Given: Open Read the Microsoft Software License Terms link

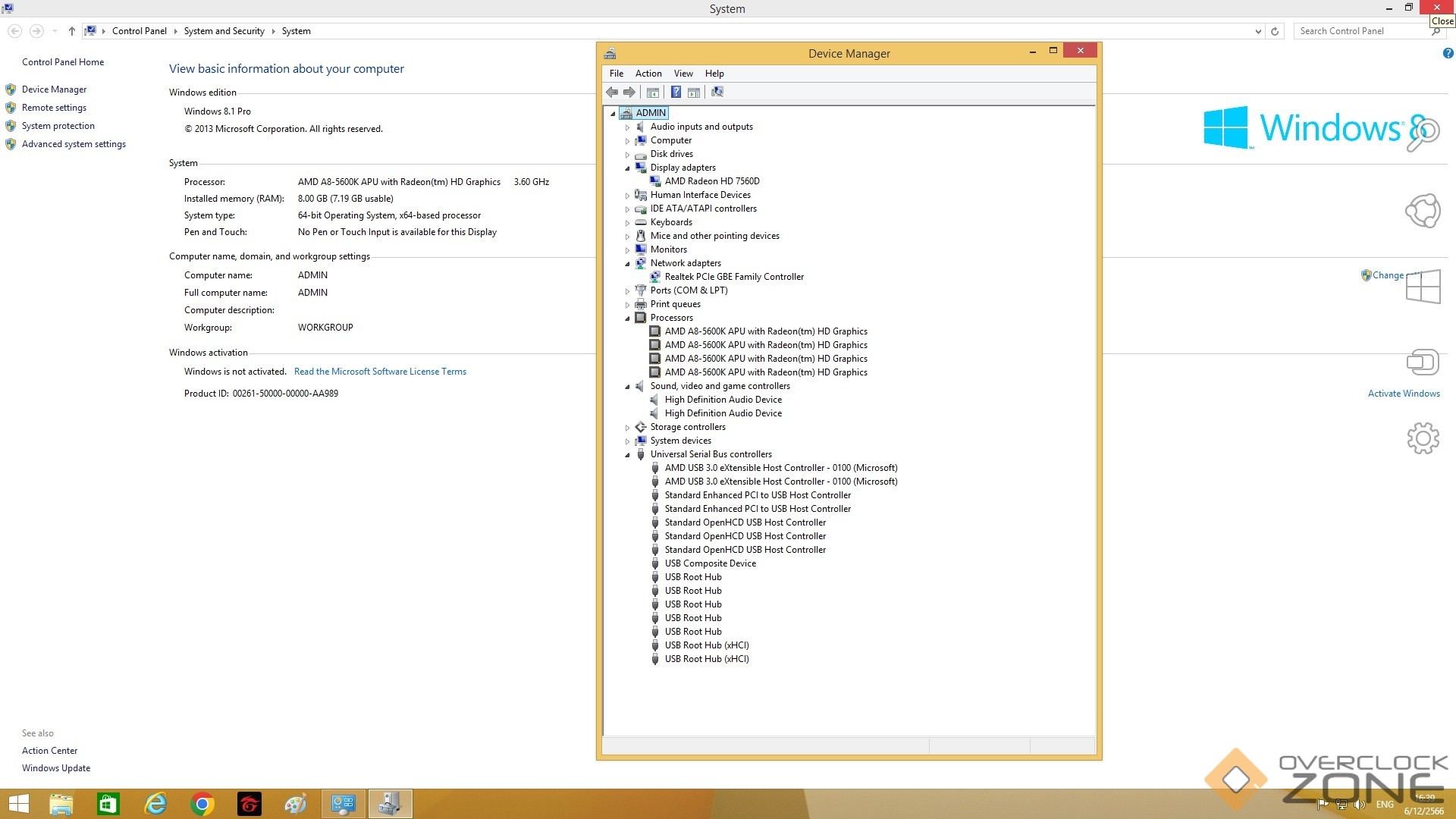Looking at the screenshot, I should [380, 372].
